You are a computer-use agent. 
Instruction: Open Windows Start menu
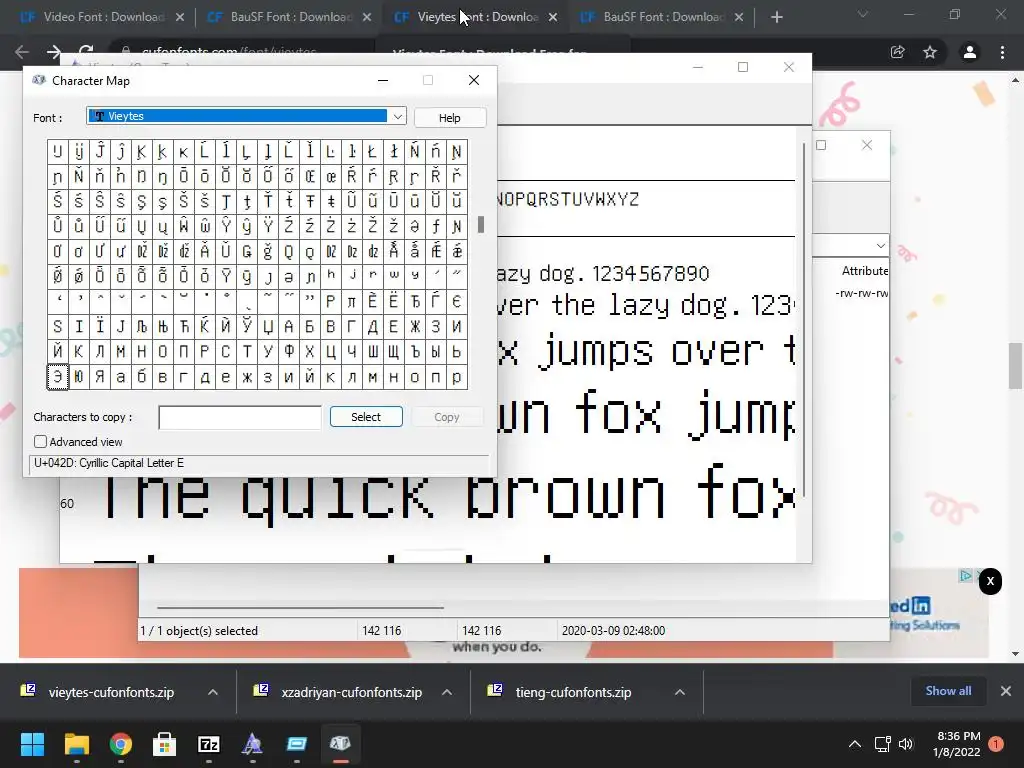(33, 744)
